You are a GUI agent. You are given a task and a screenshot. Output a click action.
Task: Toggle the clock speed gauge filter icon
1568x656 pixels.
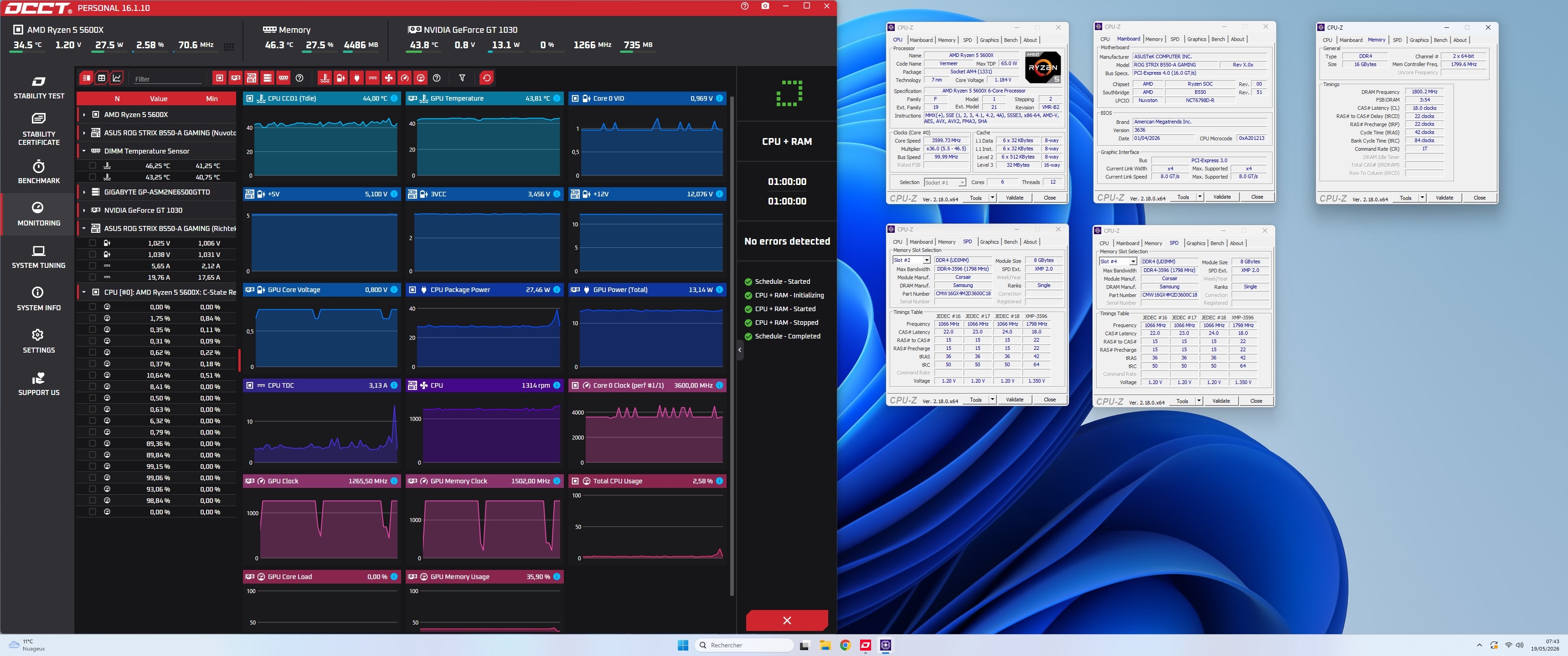[x=404, y=78]
